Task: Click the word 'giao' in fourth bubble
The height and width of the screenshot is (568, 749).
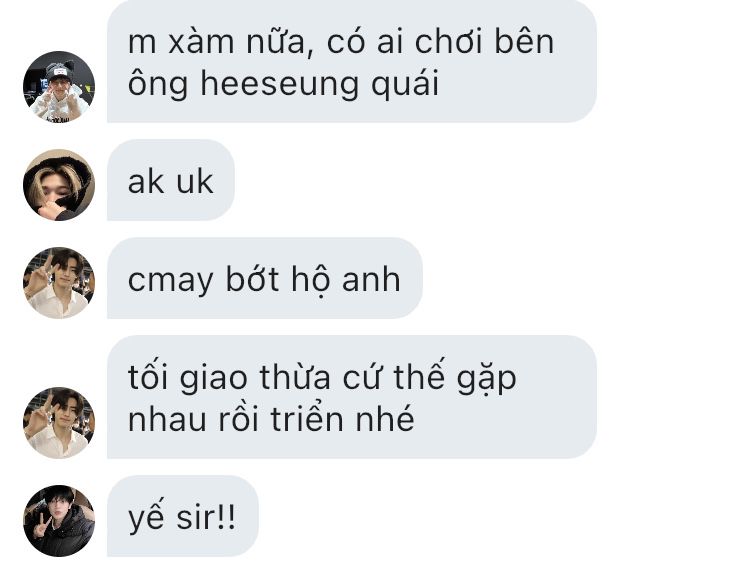Action: click(x=214, y=380)
